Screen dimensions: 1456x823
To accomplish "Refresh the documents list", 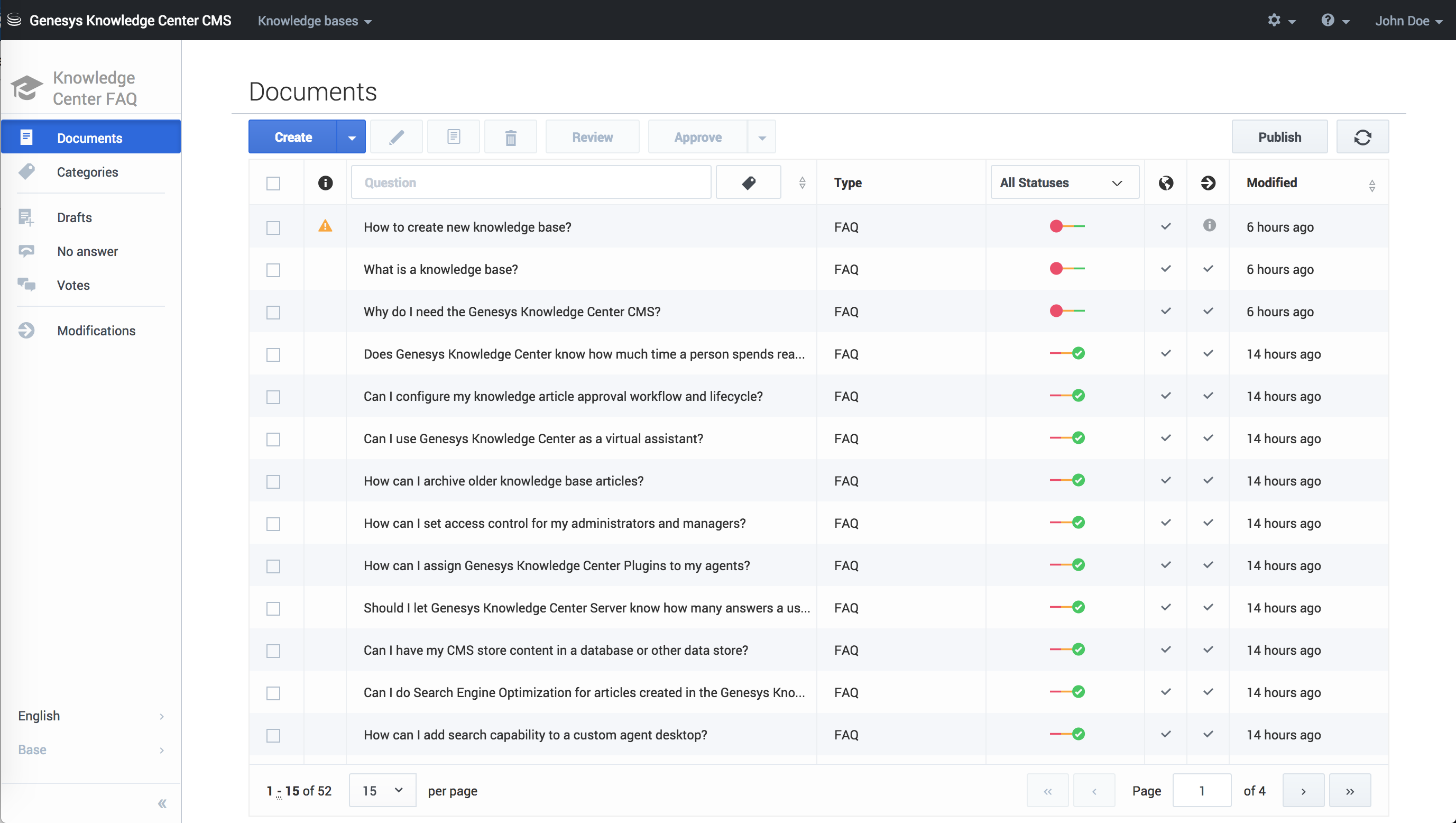I will (1361, 137).
